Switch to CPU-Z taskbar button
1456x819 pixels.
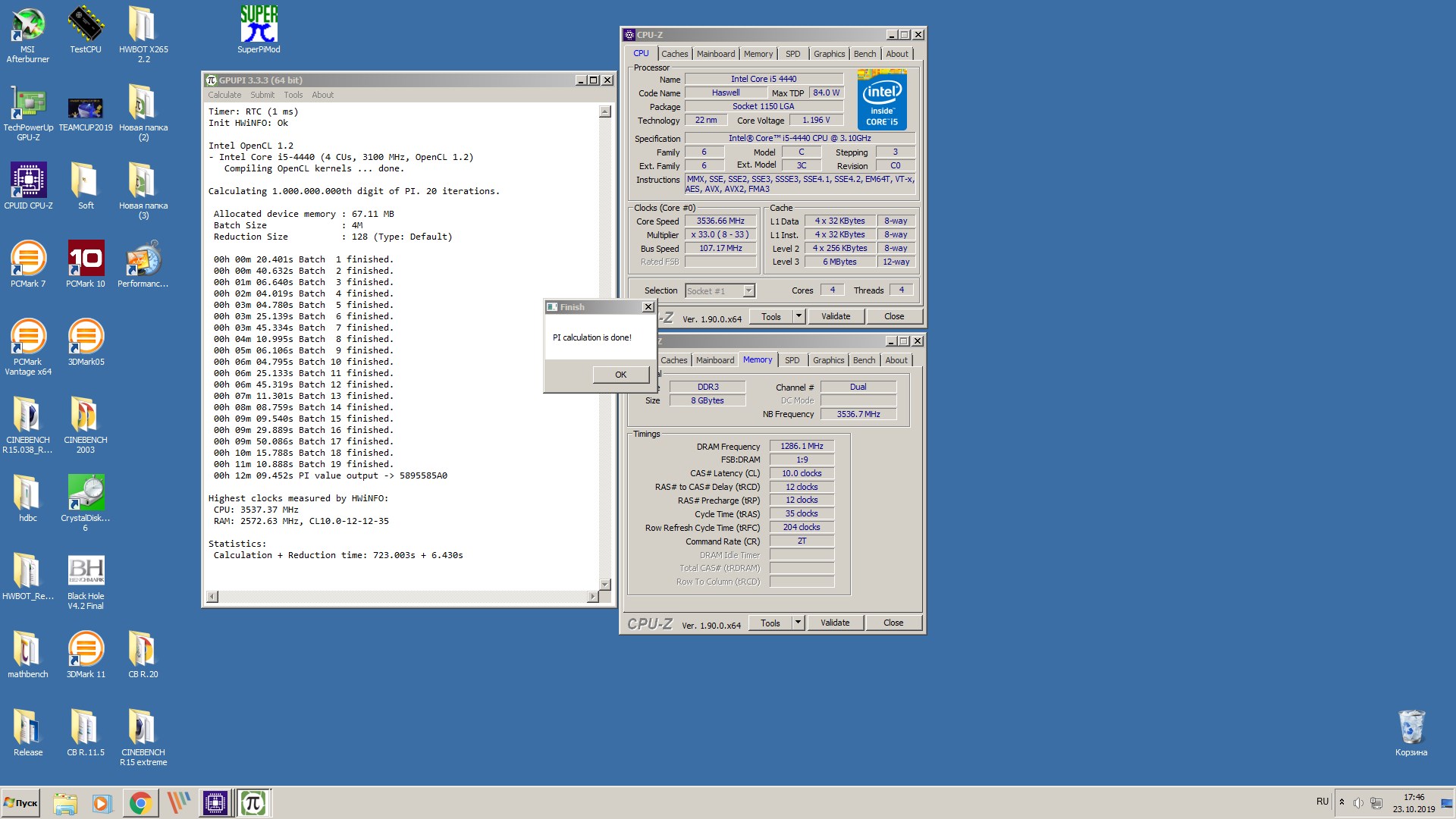[x=215, y=803]
